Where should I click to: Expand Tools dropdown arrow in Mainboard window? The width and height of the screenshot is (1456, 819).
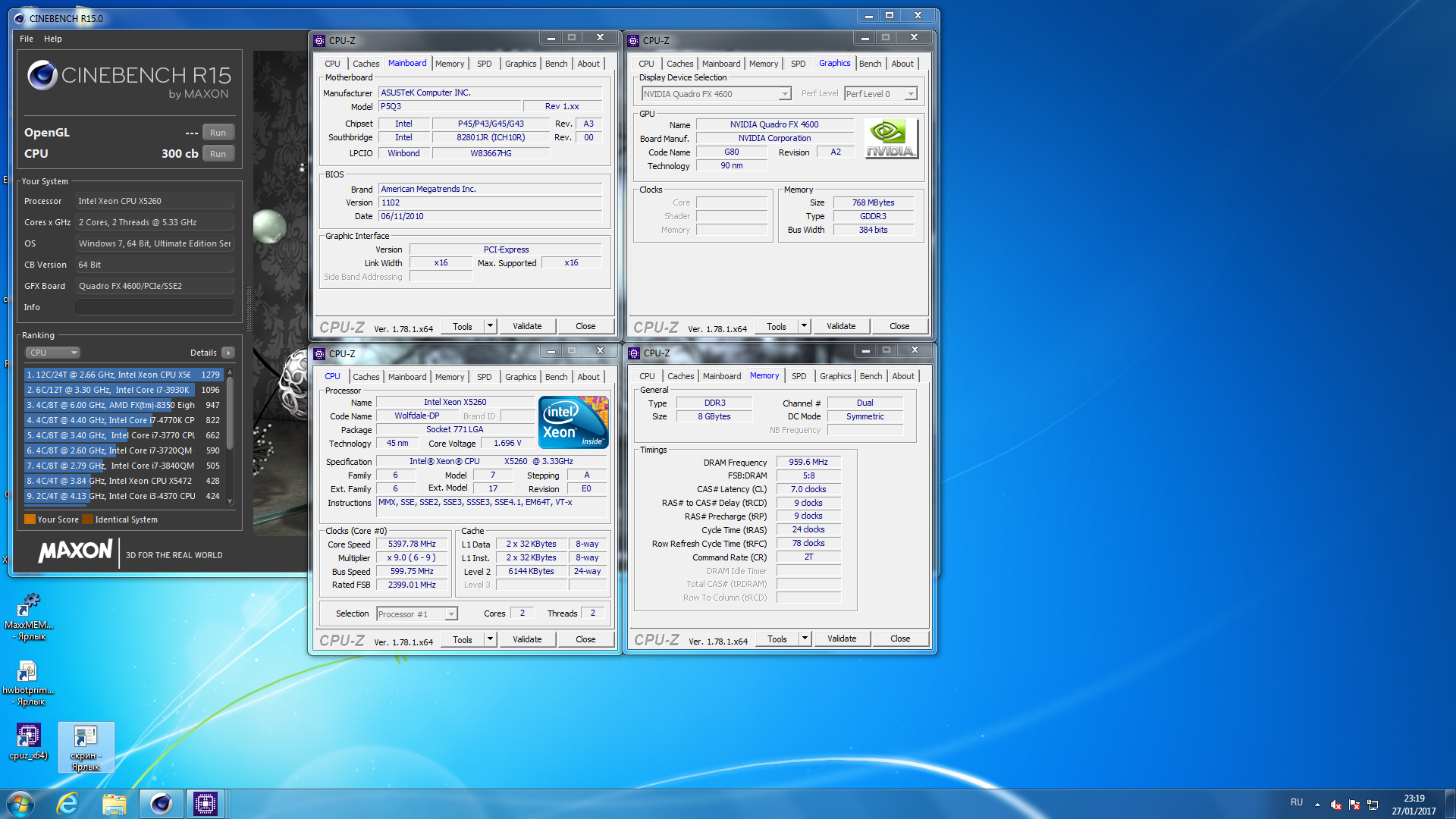[x=490, y=326]
